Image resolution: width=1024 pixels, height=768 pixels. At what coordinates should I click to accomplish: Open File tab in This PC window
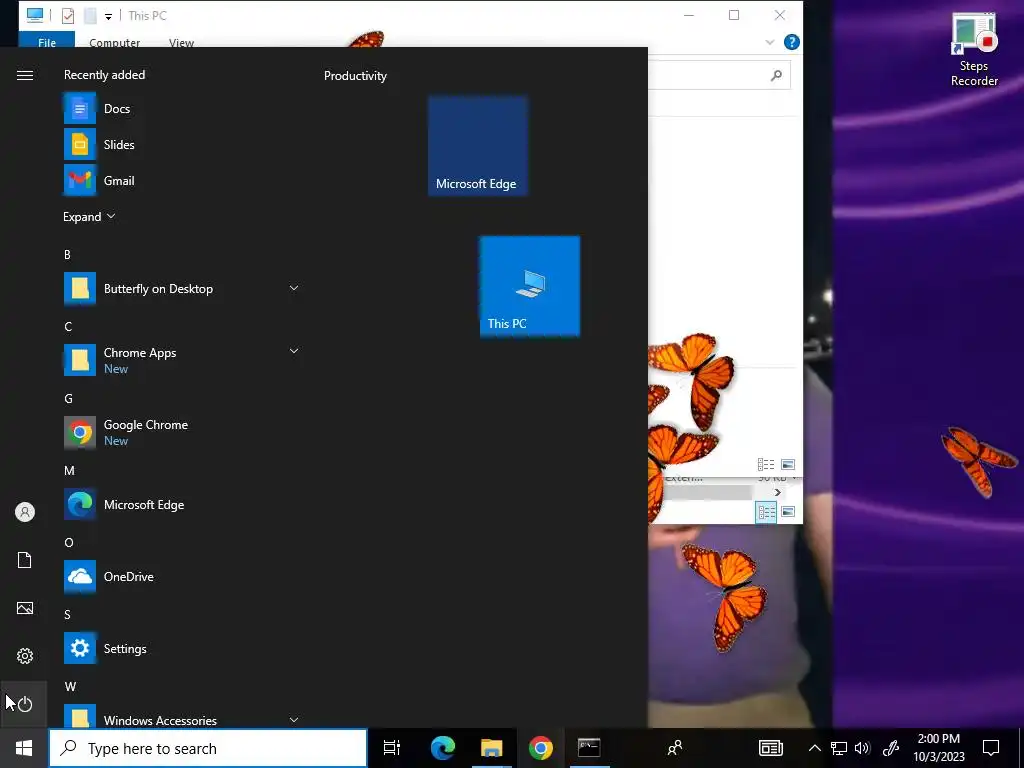pos(47,41)
